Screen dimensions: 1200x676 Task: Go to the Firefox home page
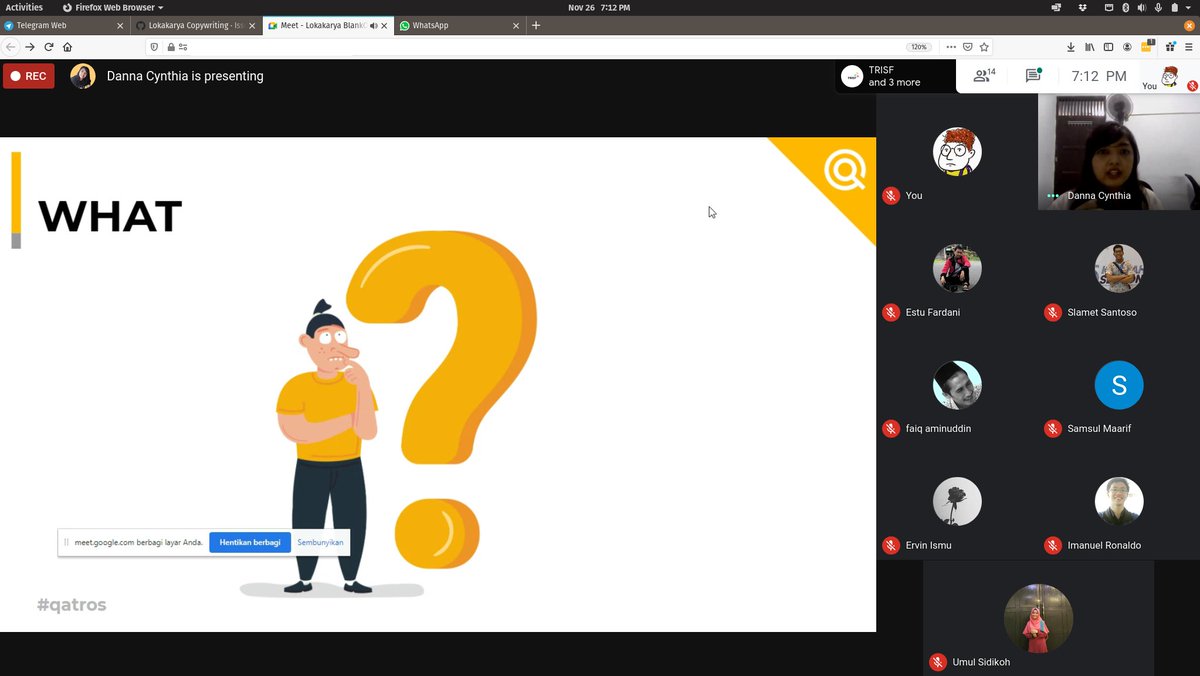67,47
